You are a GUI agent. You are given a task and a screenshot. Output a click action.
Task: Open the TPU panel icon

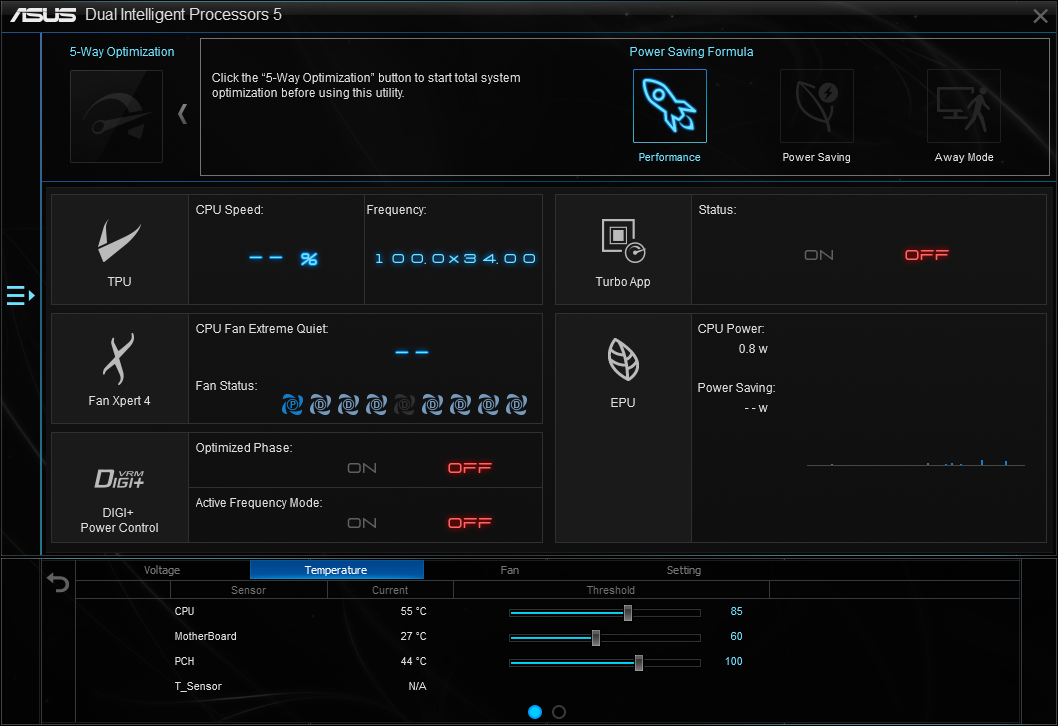click(119, 241)
